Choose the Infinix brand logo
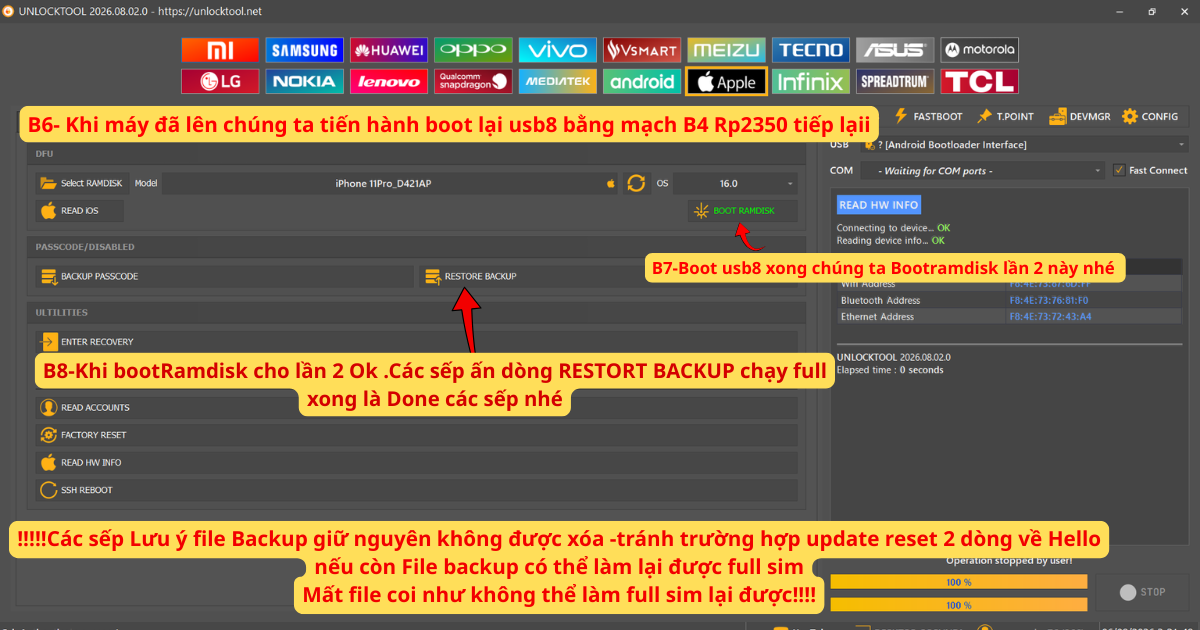This screenshot has height=630, width=1200. click(x=811, y=81)
